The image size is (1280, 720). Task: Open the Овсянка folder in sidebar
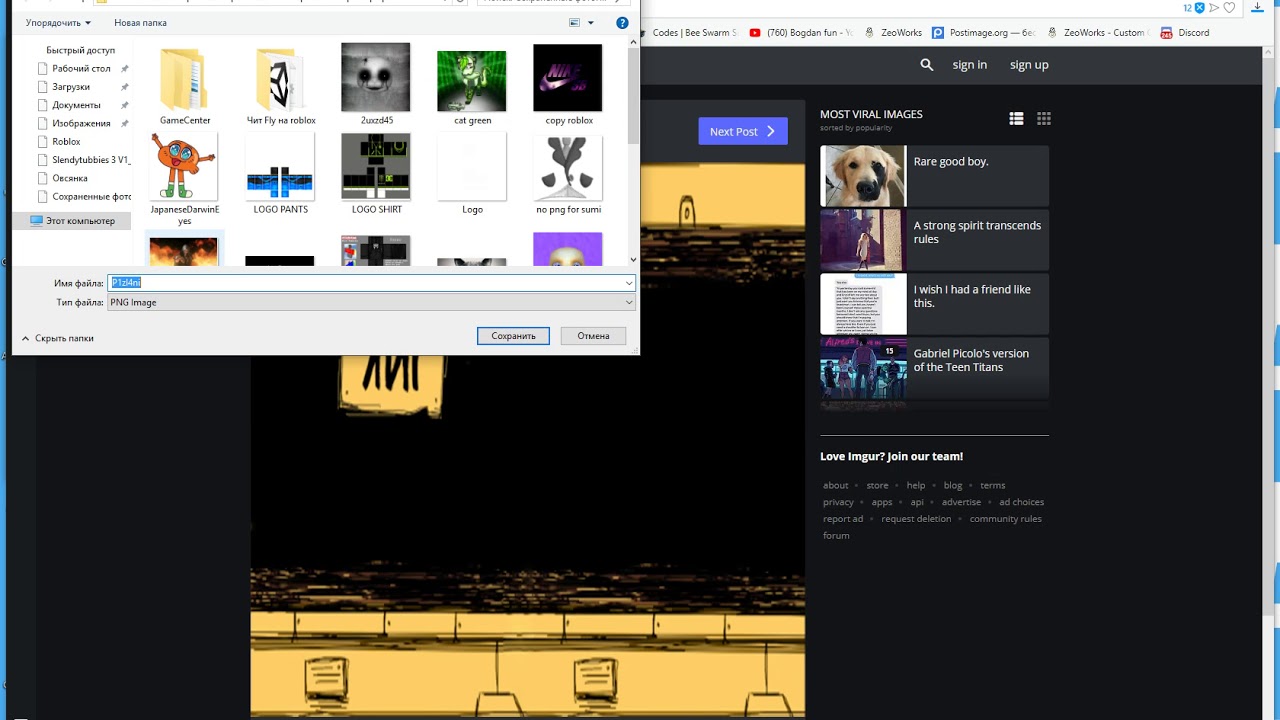pos(69,178)
